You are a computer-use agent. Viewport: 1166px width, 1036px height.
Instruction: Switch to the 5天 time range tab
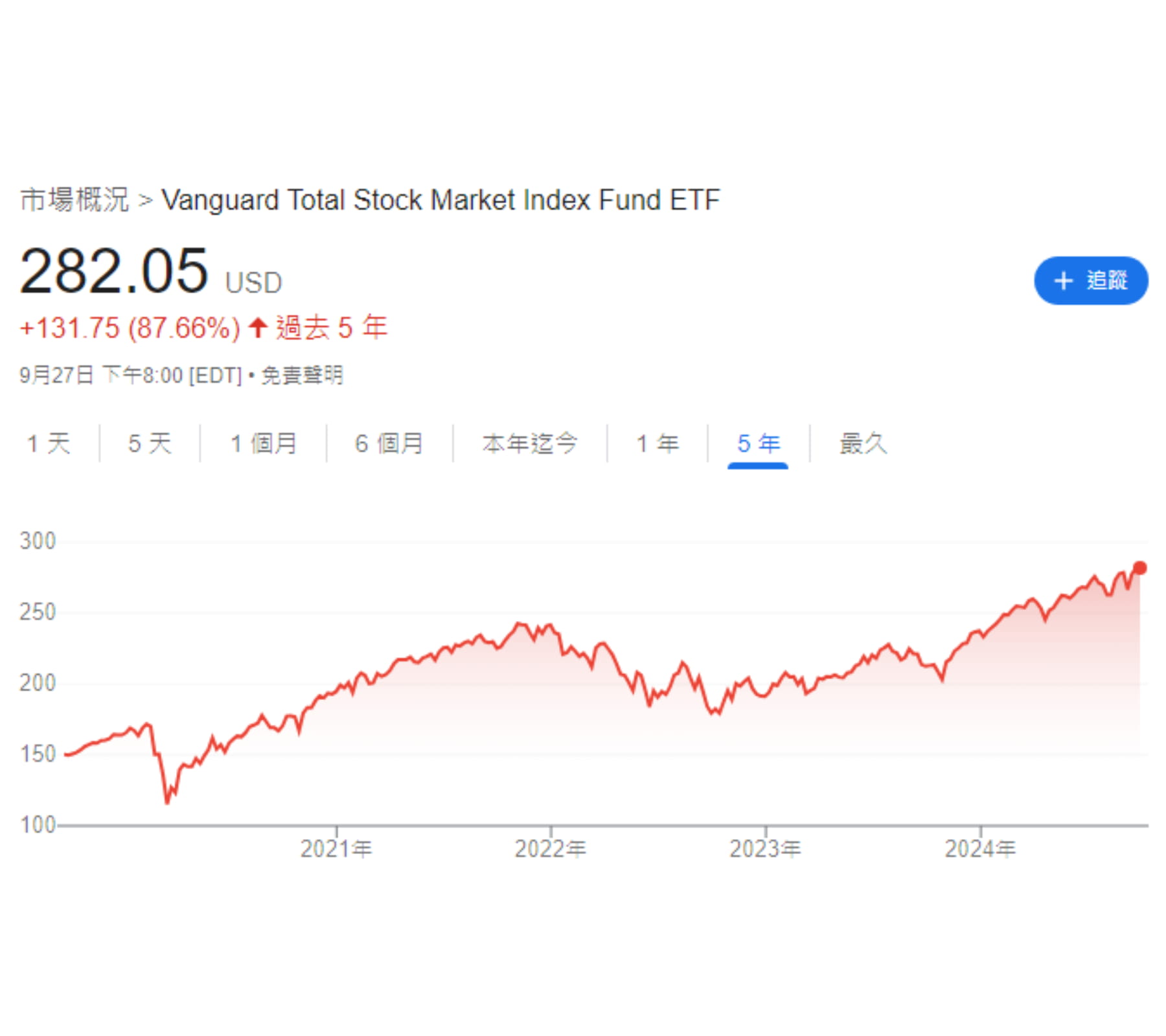[148, 444]
